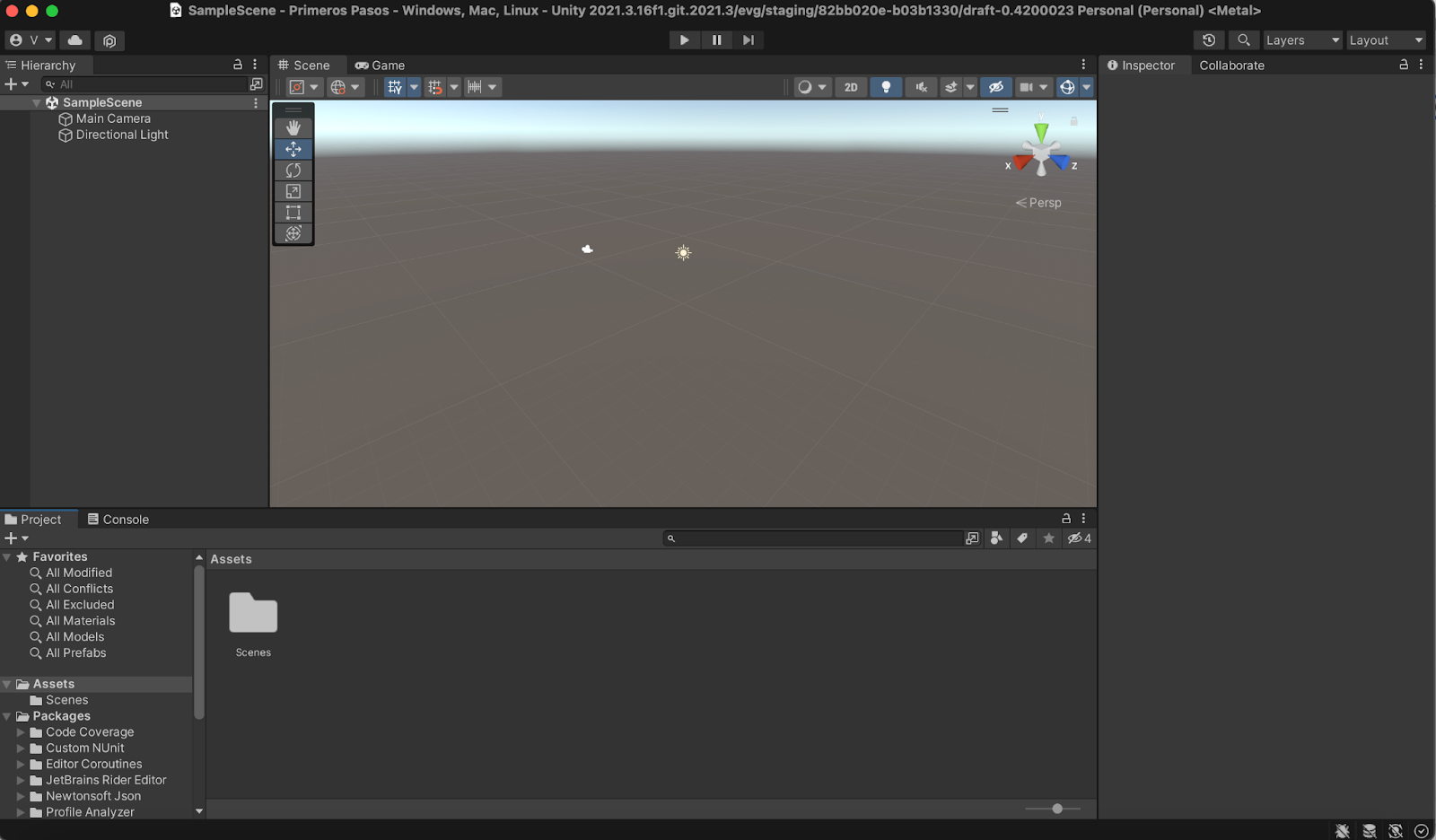Click the Directional Light sun gizmo
Image resolution: width=1436 pixels, height=840 pixels.
coord(684,253)
